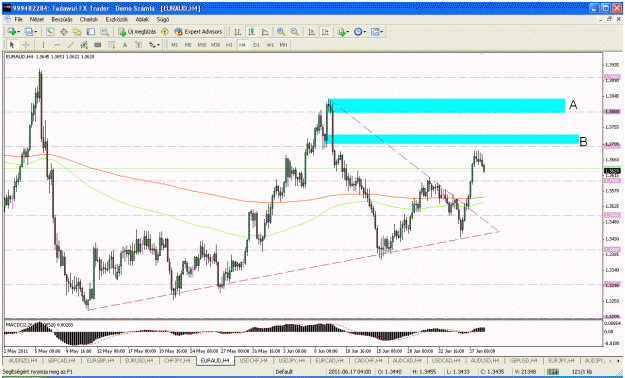Click the Új megbízás (new order) button
625x378 pixels.
pos(137,32)
